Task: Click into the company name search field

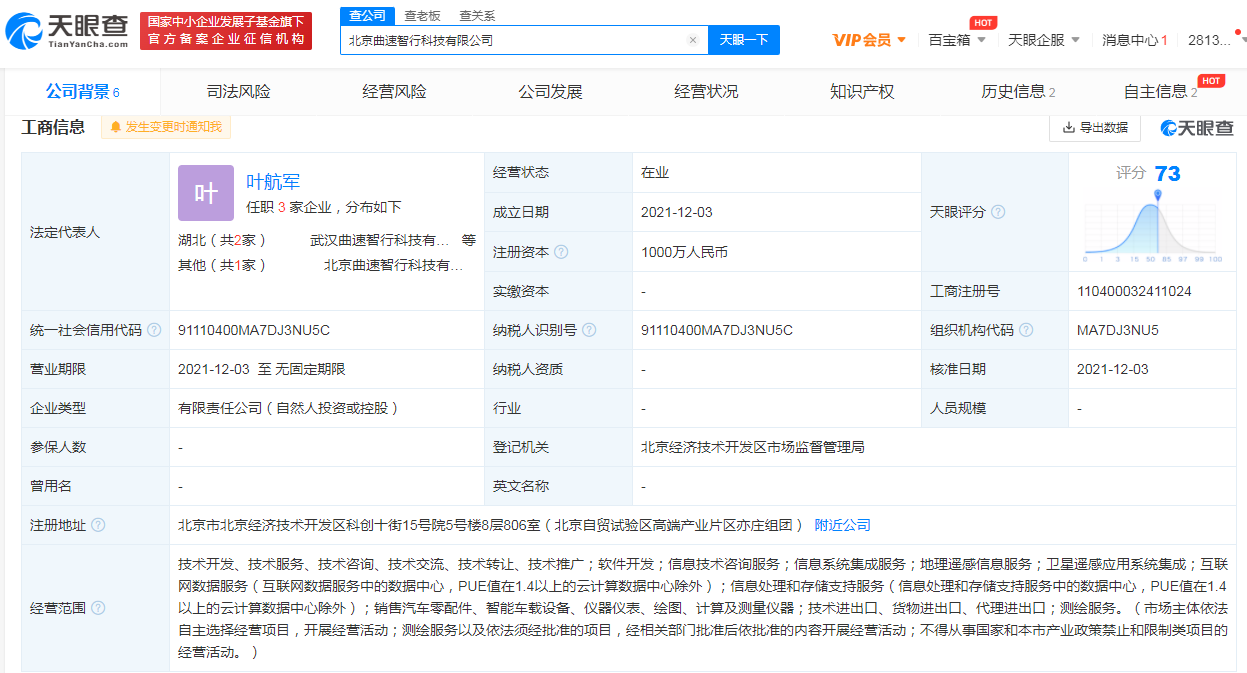Action: click(x=512, y=41)
